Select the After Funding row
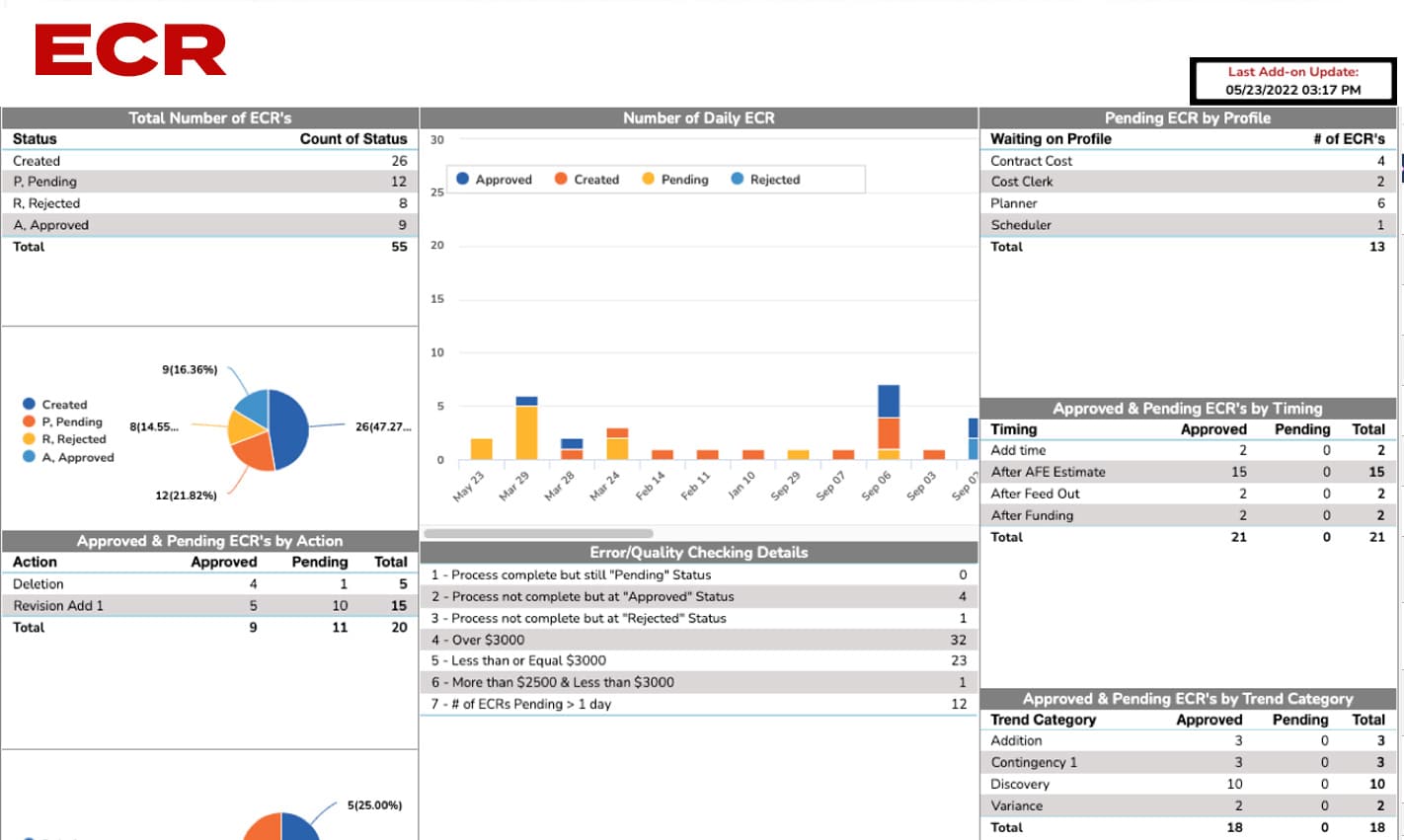Image resolution: width=1404 pixels, height=840 pixels. (1188, 515)
